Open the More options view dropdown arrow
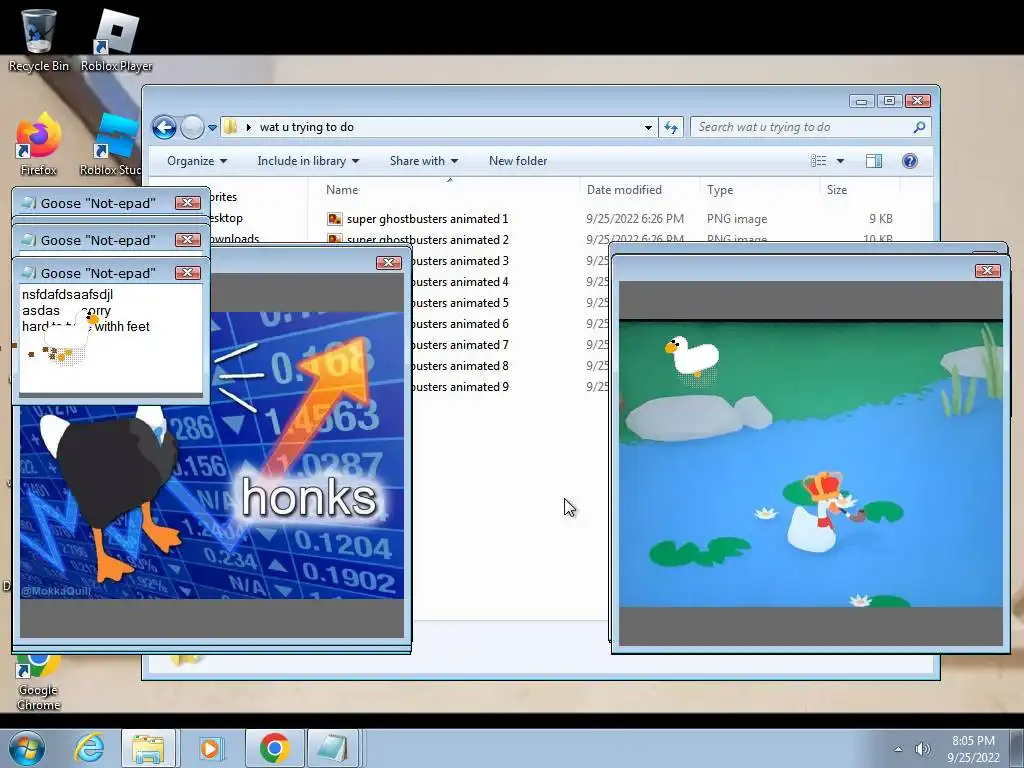Screen dimensions: 1024x768 point(840,161)
